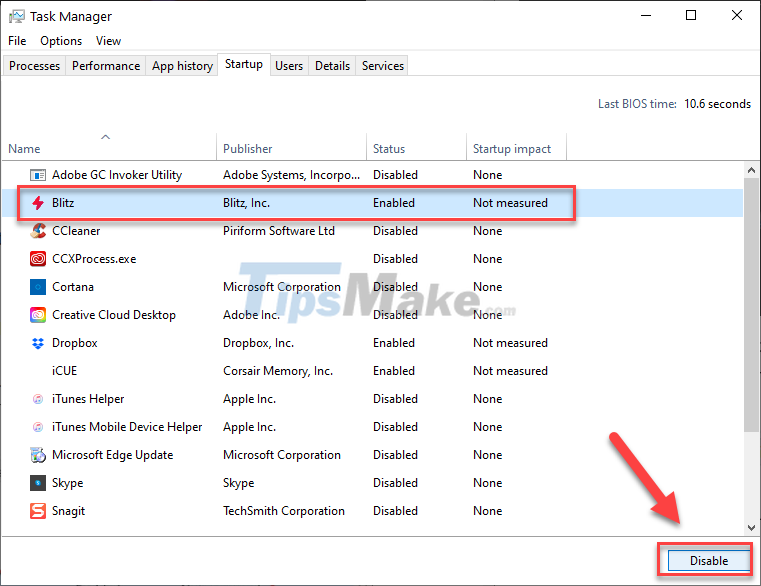Click publisher Corsair Memory, Inc.

coord(278,371)
